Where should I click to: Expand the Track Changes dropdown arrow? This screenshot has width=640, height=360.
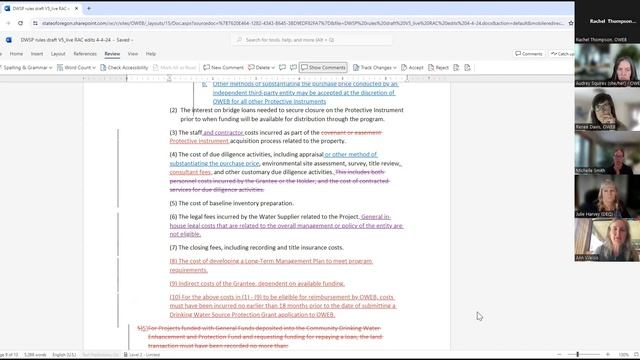click(395, 68)
